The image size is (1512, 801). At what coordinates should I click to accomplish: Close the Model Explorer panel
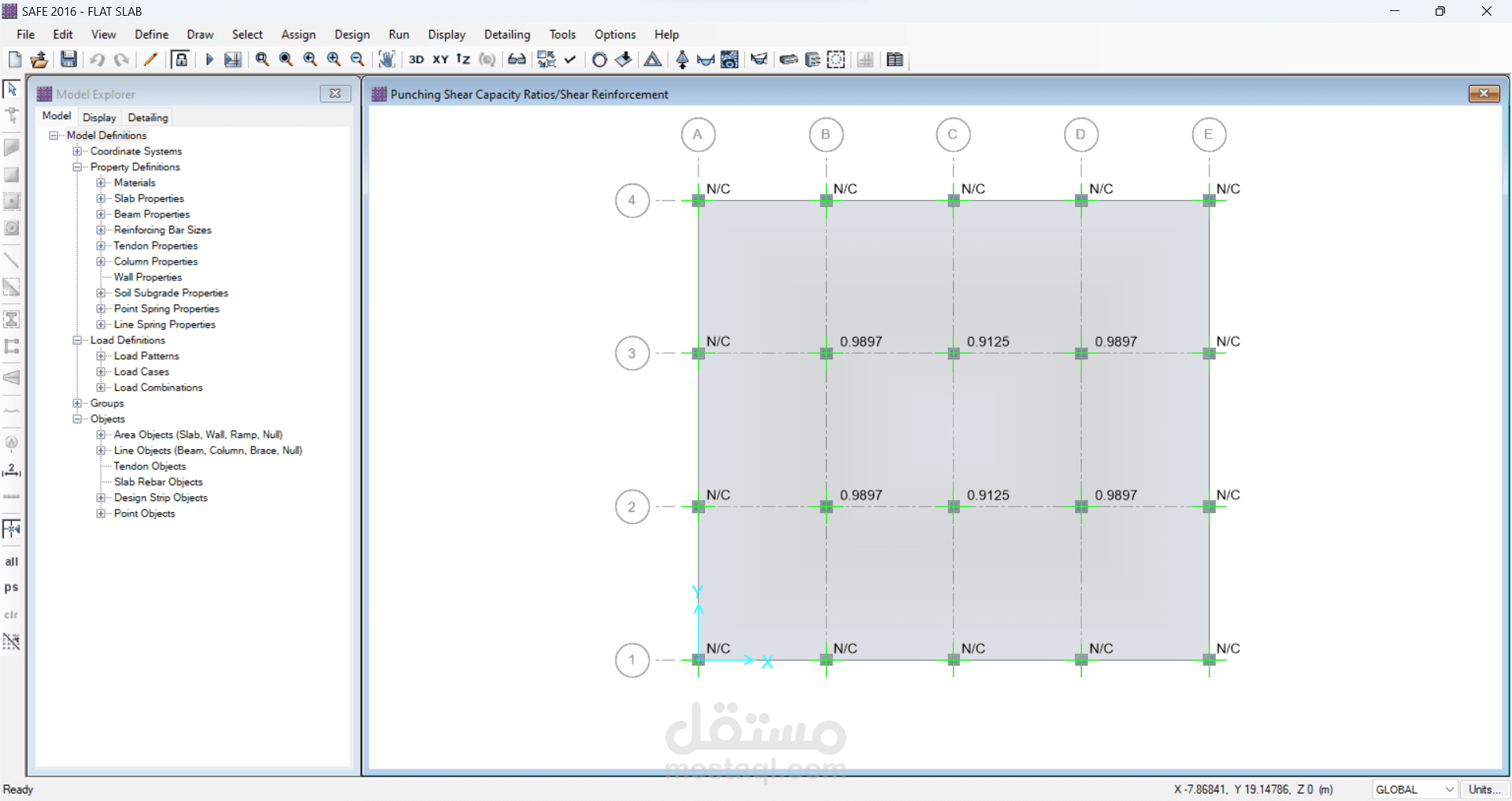pos(335,94)
